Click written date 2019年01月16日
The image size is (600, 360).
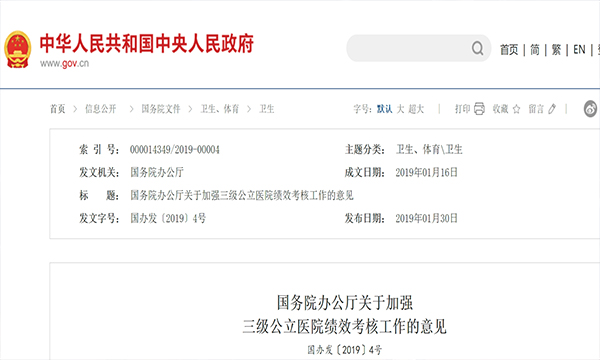[x=427, y=173]
